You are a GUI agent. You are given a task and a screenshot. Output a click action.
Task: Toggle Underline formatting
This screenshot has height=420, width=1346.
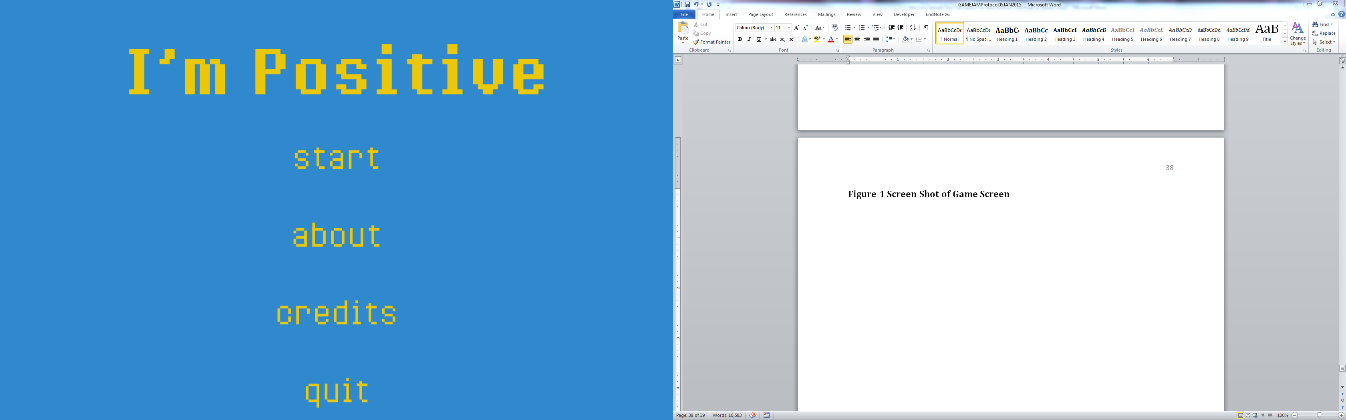[759, 39]
